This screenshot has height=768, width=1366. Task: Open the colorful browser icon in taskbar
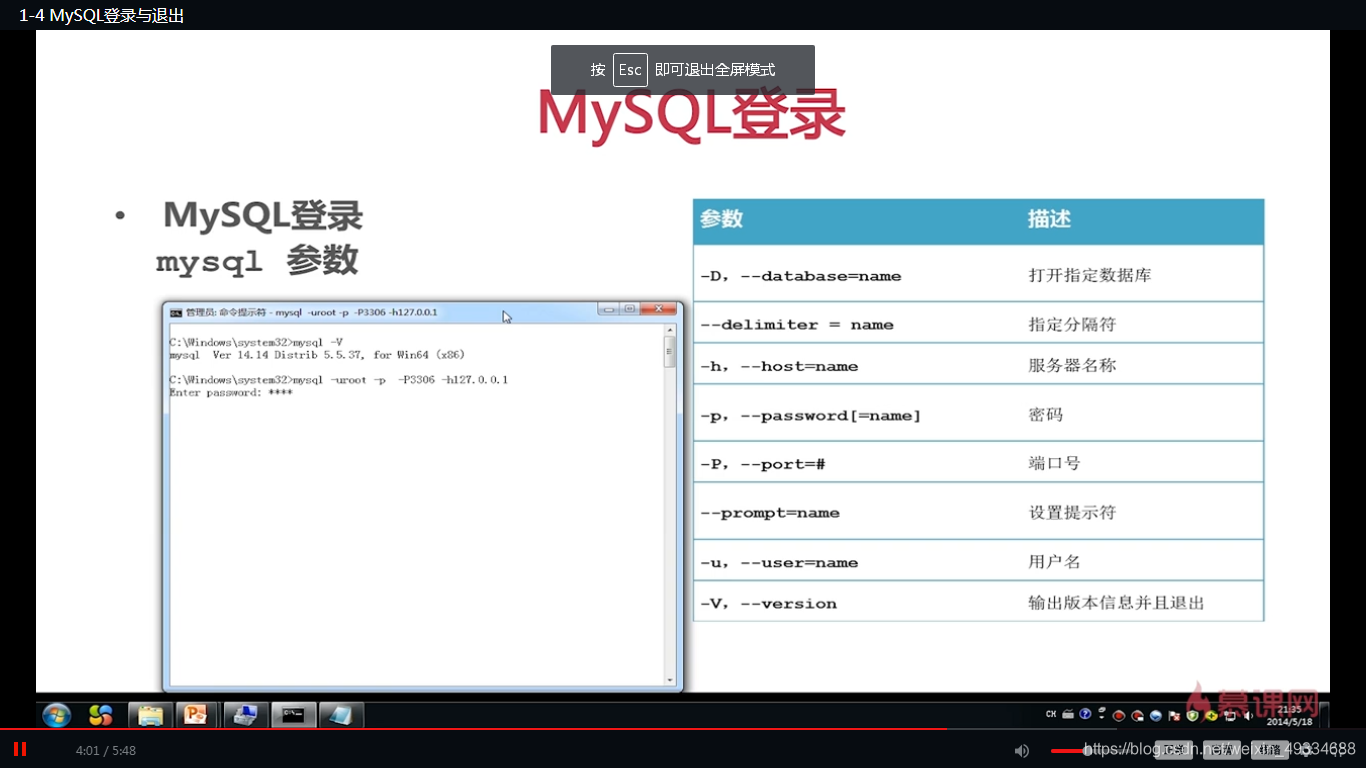click(101, 715)
